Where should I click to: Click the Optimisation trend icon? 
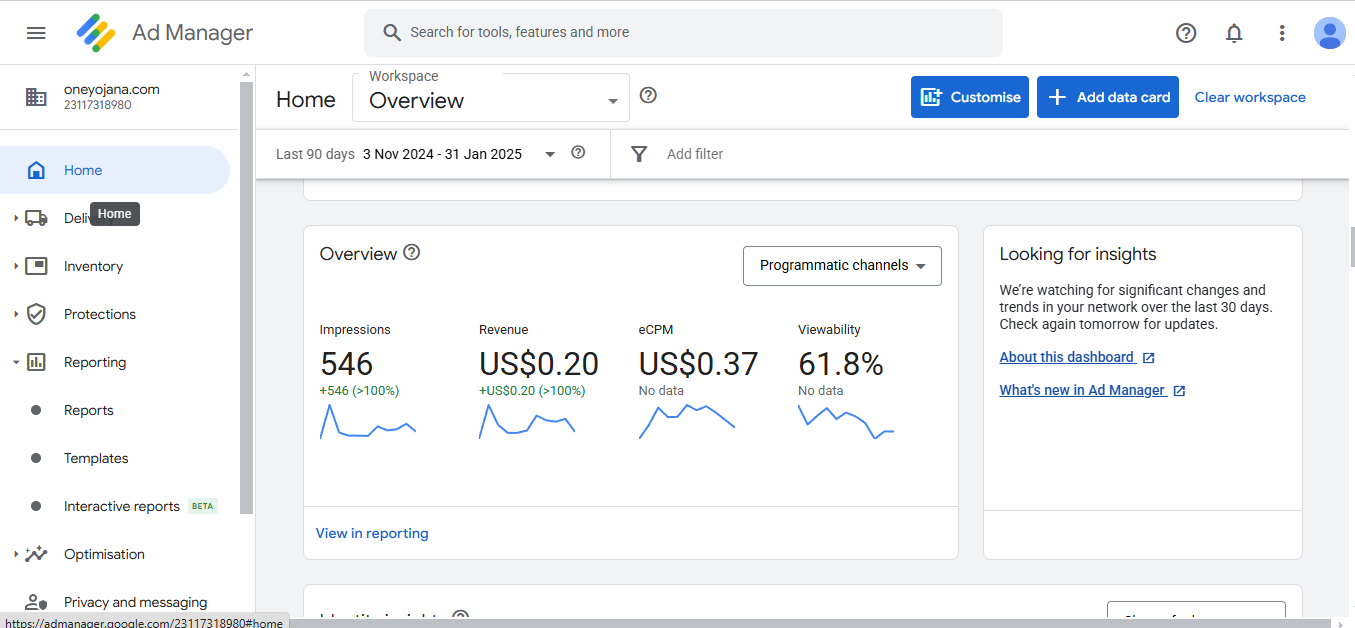click(36, 554)
